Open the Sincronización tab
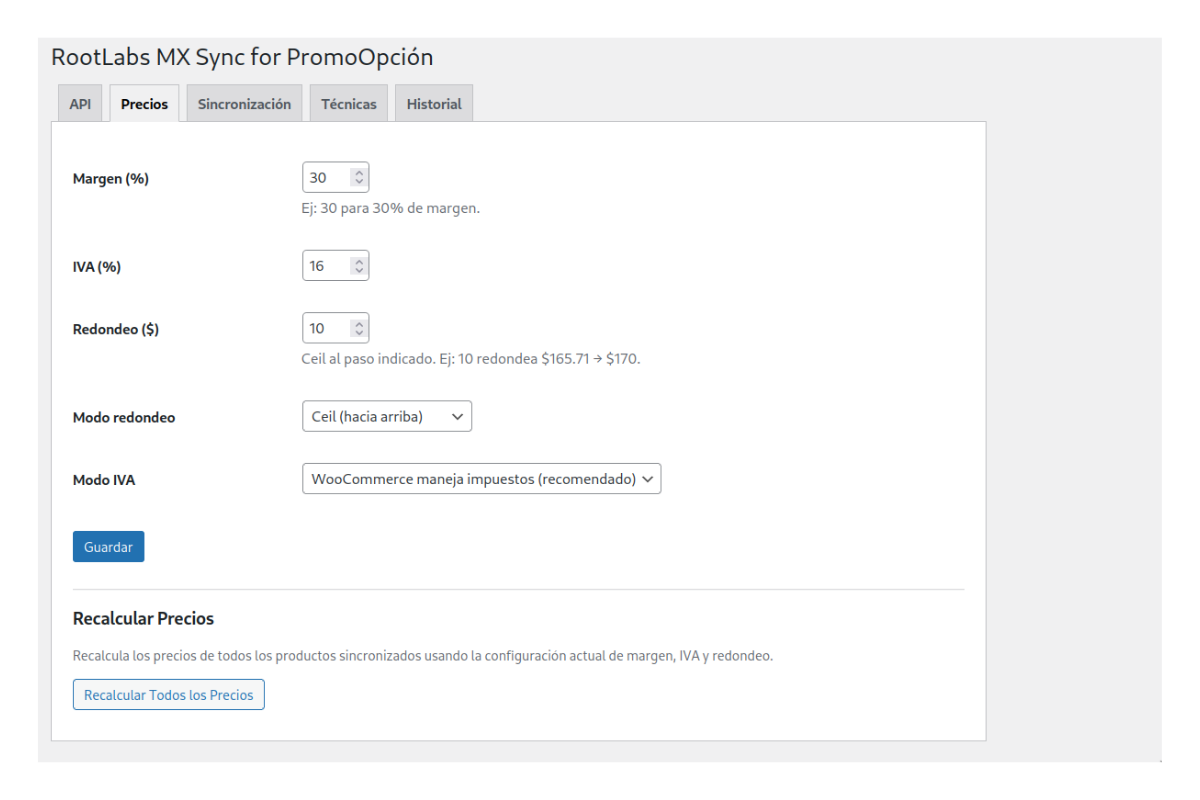The height and width of the screenshot is (800, 1200). click(x=243, y=102)
